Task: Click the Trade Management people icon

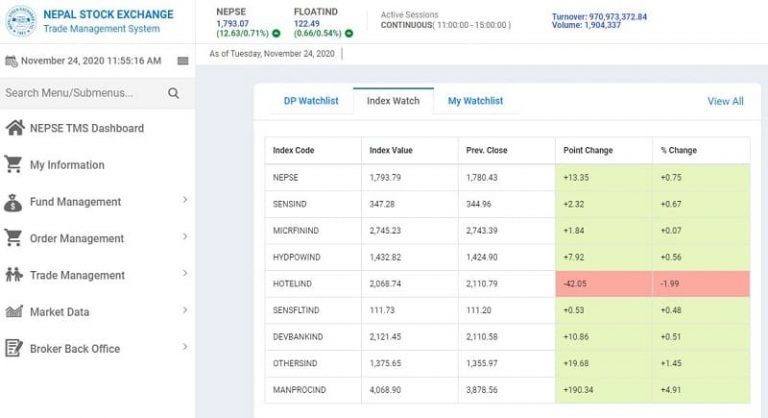Action: click(x=14, y=275)
